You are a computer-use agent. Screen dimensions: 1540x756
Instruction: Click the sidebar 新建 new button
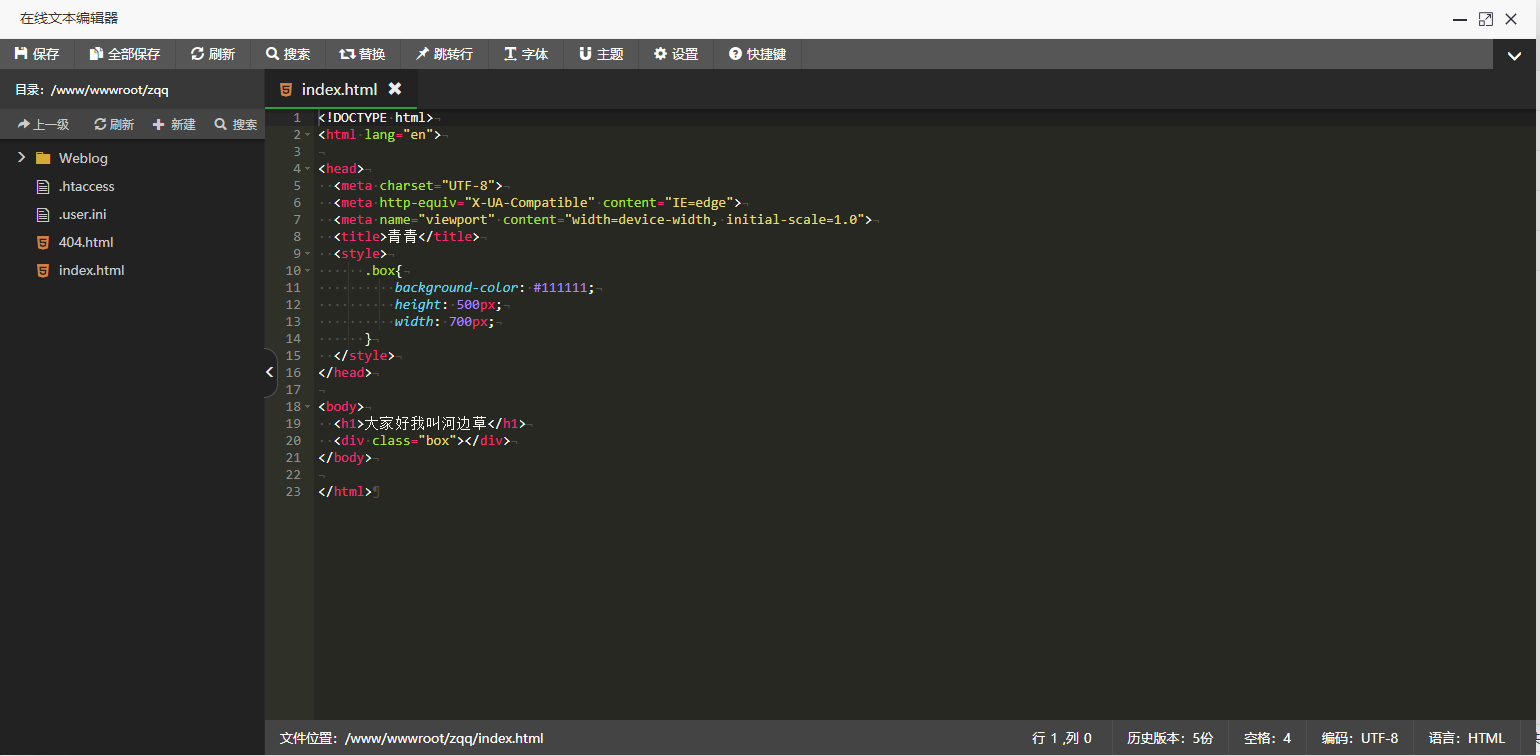coord(174,125)
